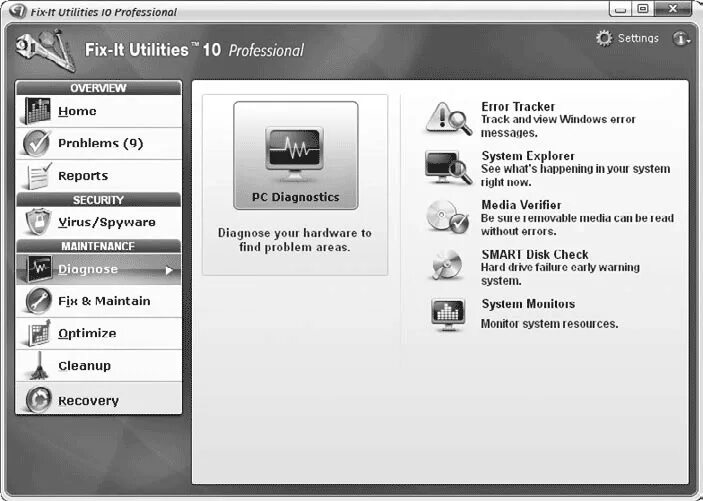Click 'Diagnose your hardware to find problem areas' text
703x501 pixels.
(295, 240)
